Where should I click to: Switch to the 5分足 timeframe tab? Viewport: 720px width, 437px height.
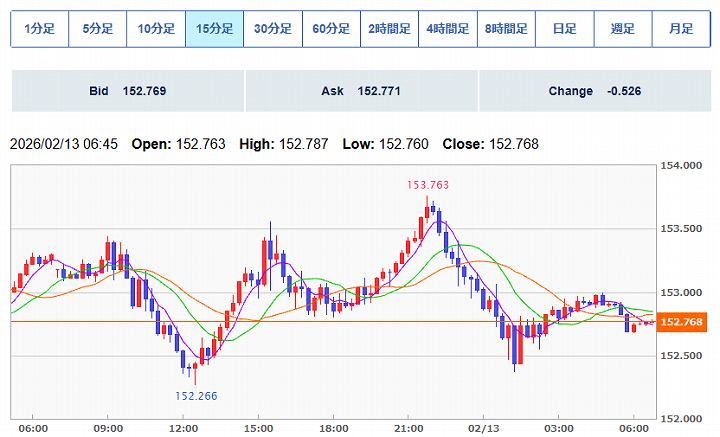pyautogui.click(x=98, y=29)
